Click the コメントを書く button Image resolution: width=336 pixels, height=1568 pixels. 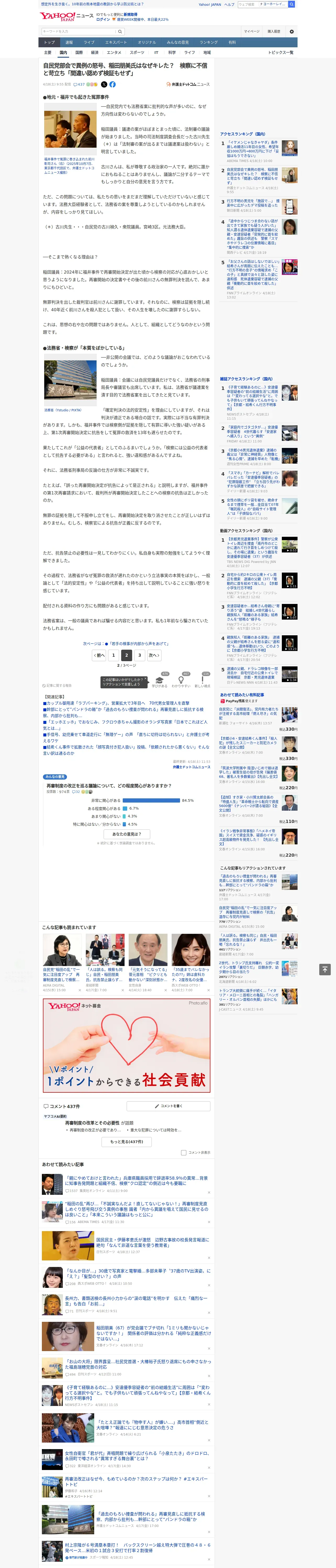[x=168, y=1106]
